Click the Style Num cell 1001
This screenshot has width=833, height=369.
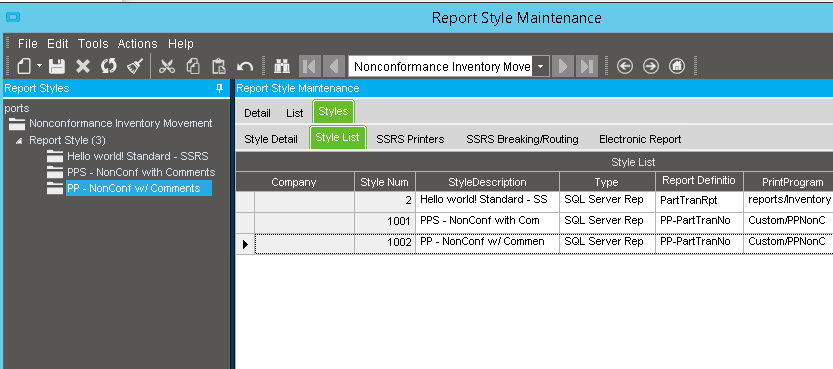click(385, 222)
